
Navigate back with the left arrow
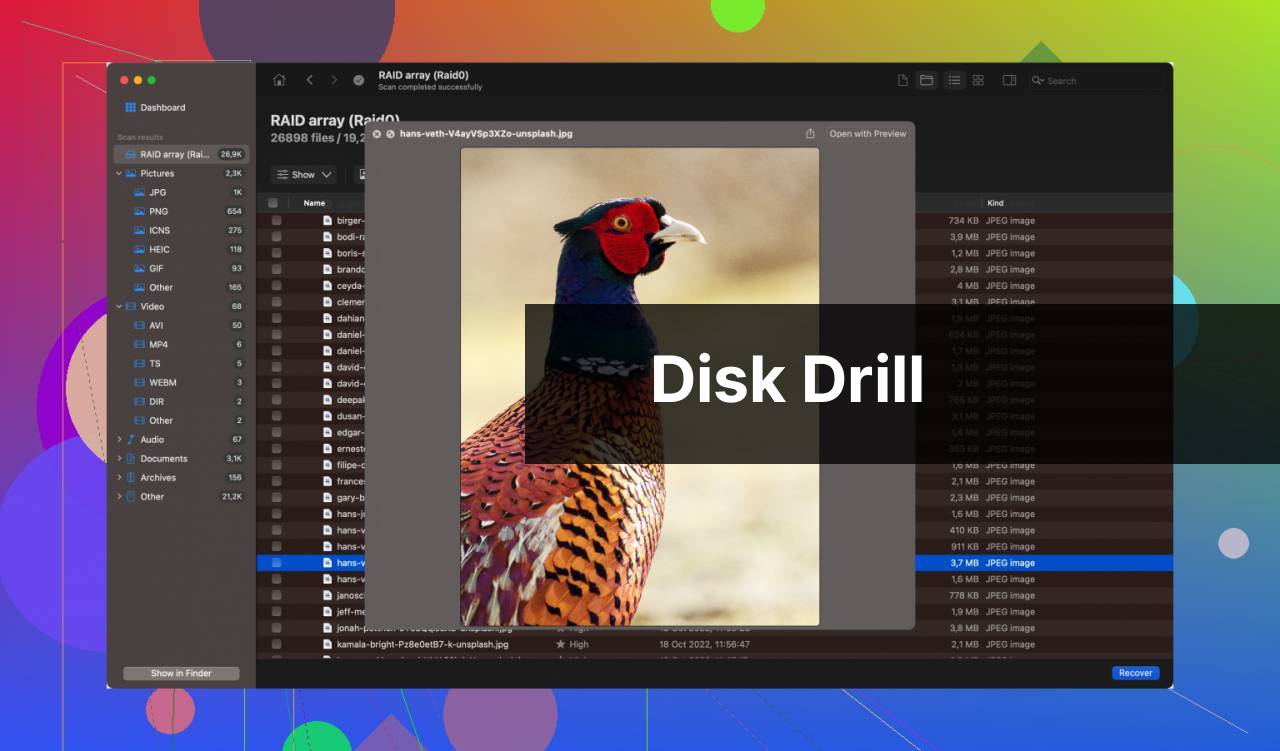[x=309, y=80]
